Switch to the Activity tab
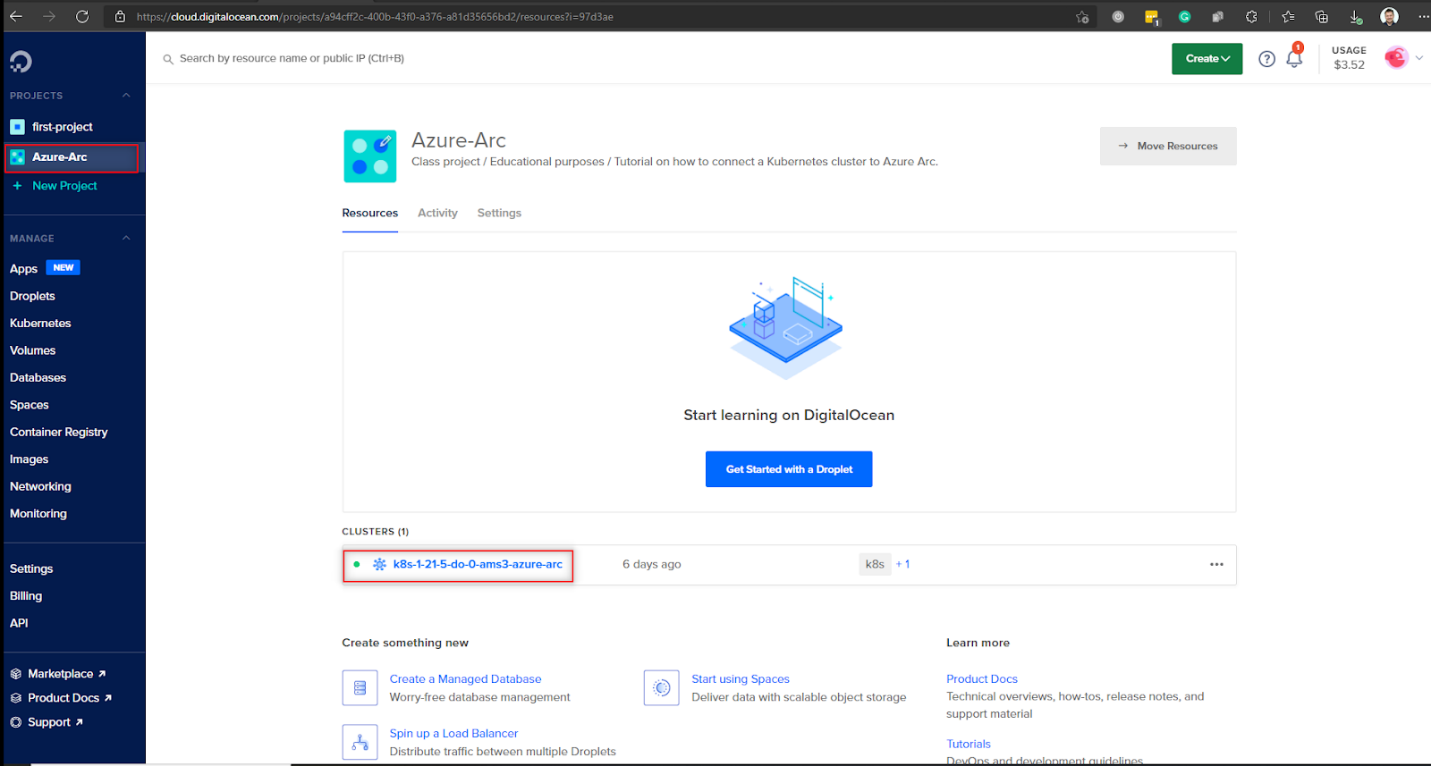The height and width of the screenshot is (766, 1431). pyautogui.click(x=437, y=213)
